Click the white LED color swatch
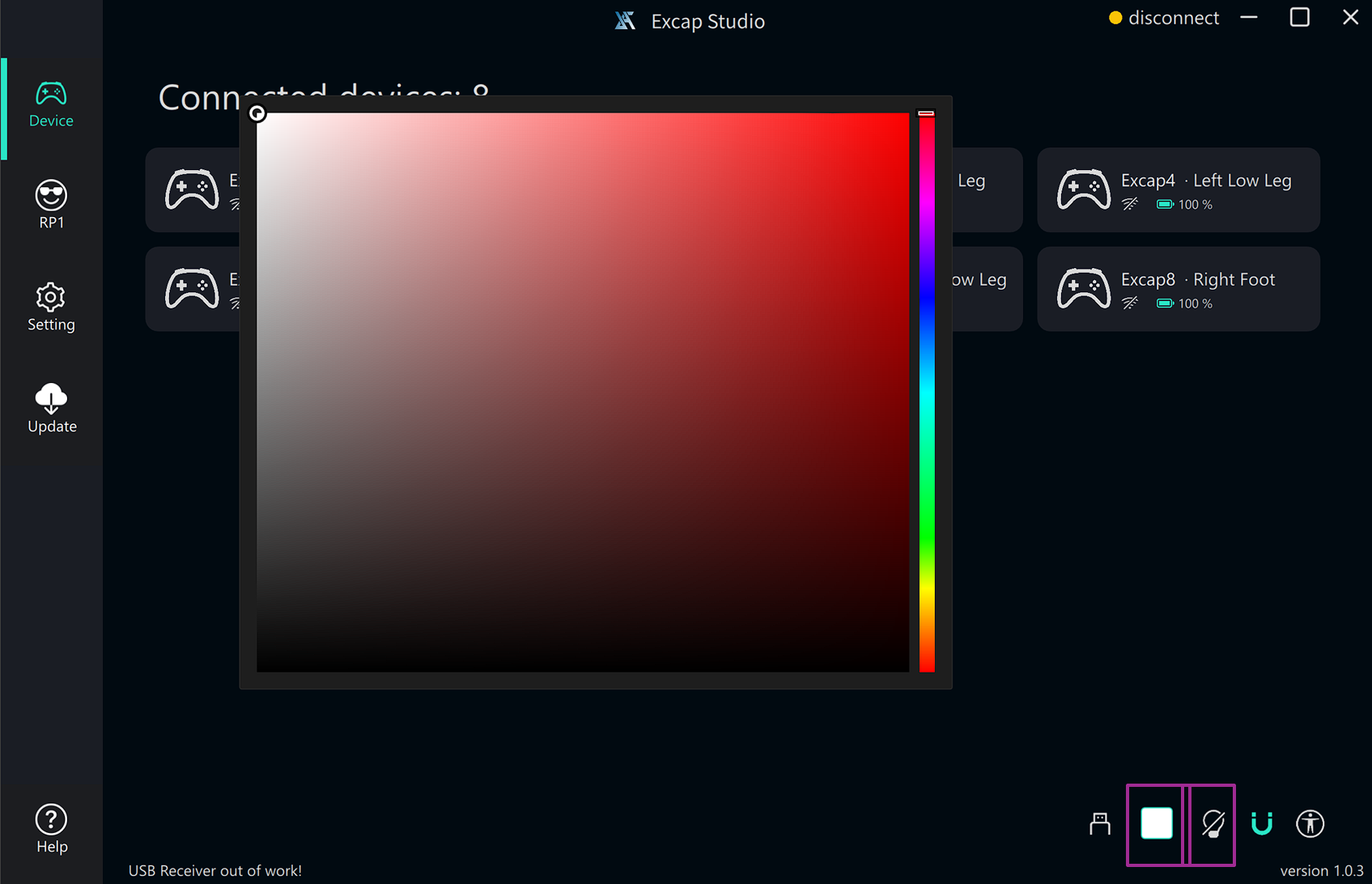 1156,824
